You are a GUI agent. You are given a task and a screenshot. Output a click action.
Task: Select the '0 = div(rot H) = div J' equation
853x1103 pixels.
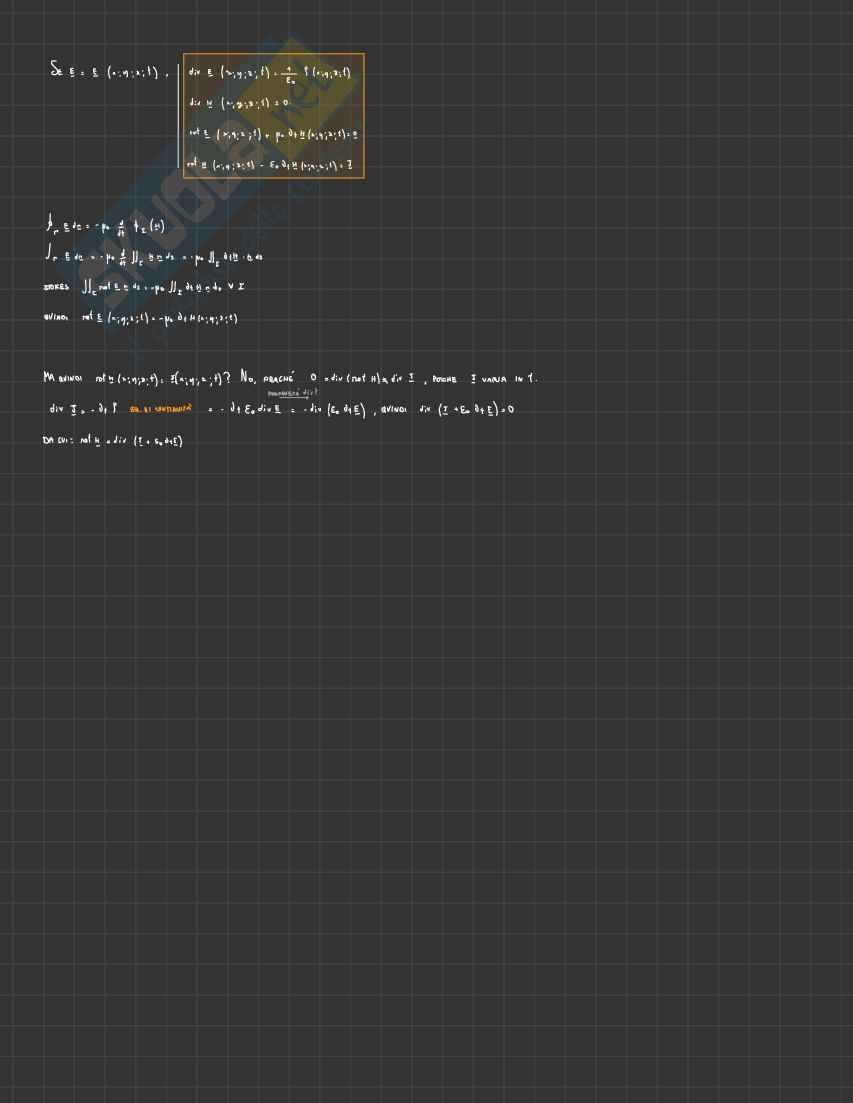[x=362, y=379]
